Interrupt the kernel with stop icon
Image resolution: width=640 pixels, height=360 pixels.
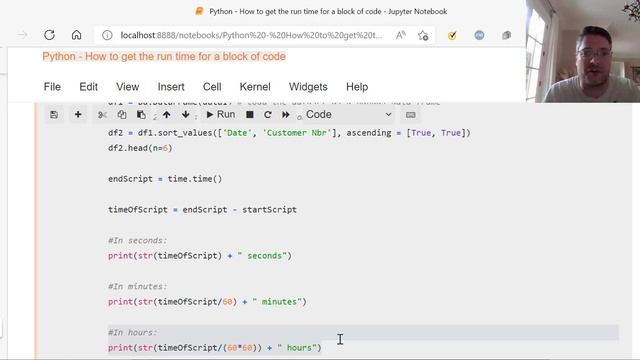250,115
